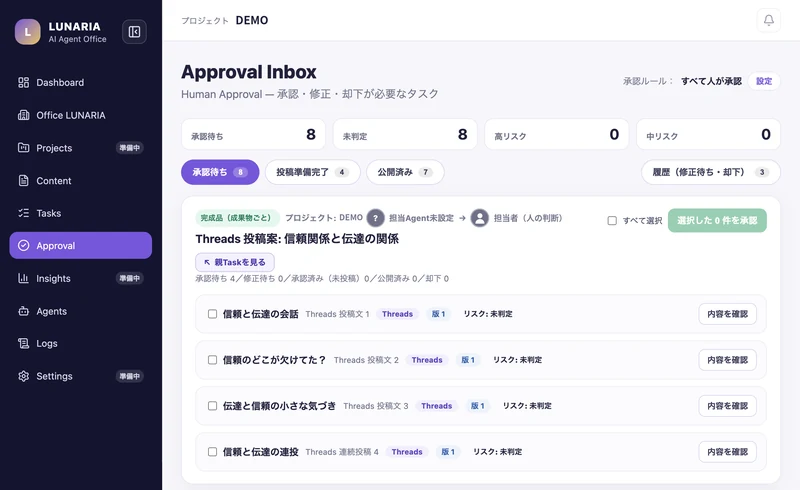800x490 pixels.
Task: Click 選択した 0 件を承認 button
Action: (x=717, y=220)
